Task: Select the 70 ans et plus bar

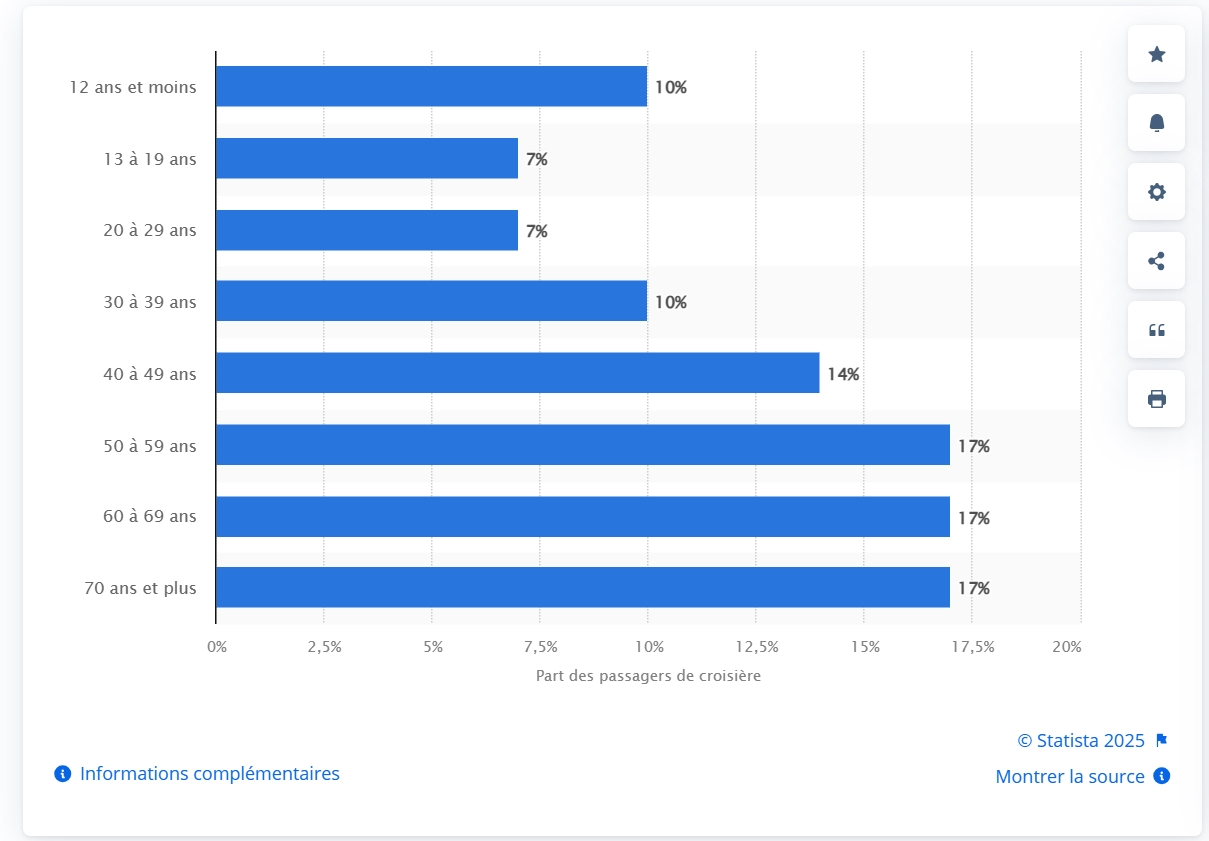Action: point(582,588)
